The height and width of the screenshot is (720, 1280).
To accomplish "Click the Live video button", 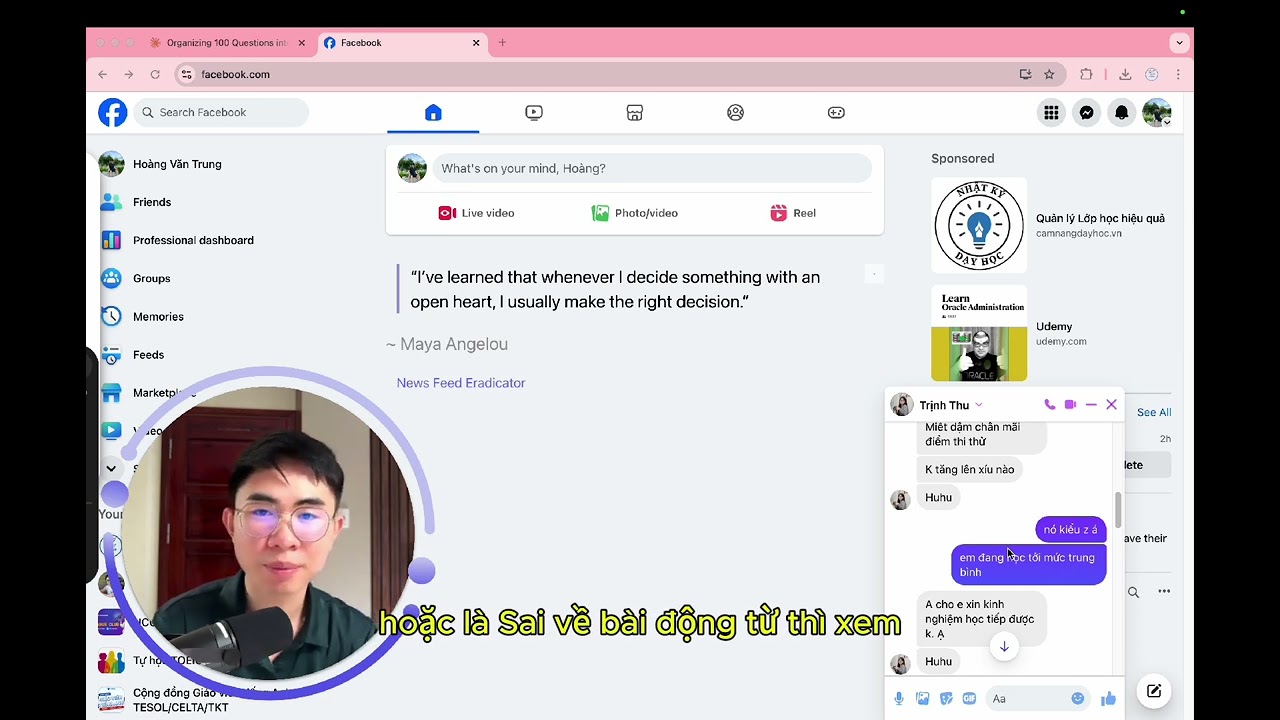I will tap(476, 213).
